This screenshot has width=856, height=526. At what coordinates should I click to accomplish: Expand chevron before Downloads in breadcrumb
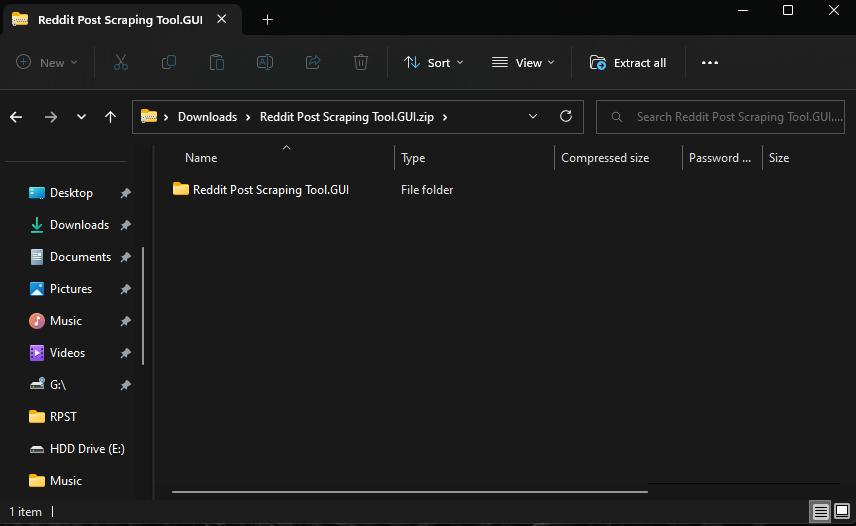(x=166, y=117)
